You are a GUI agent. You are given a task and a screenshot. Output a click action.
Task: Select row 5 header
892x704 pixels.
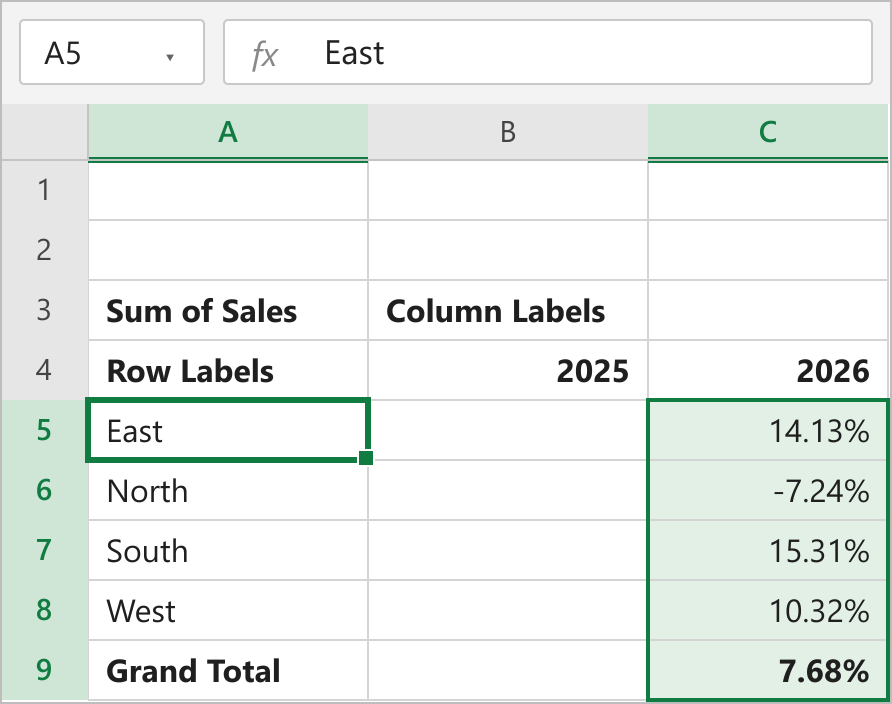[44, 430]
